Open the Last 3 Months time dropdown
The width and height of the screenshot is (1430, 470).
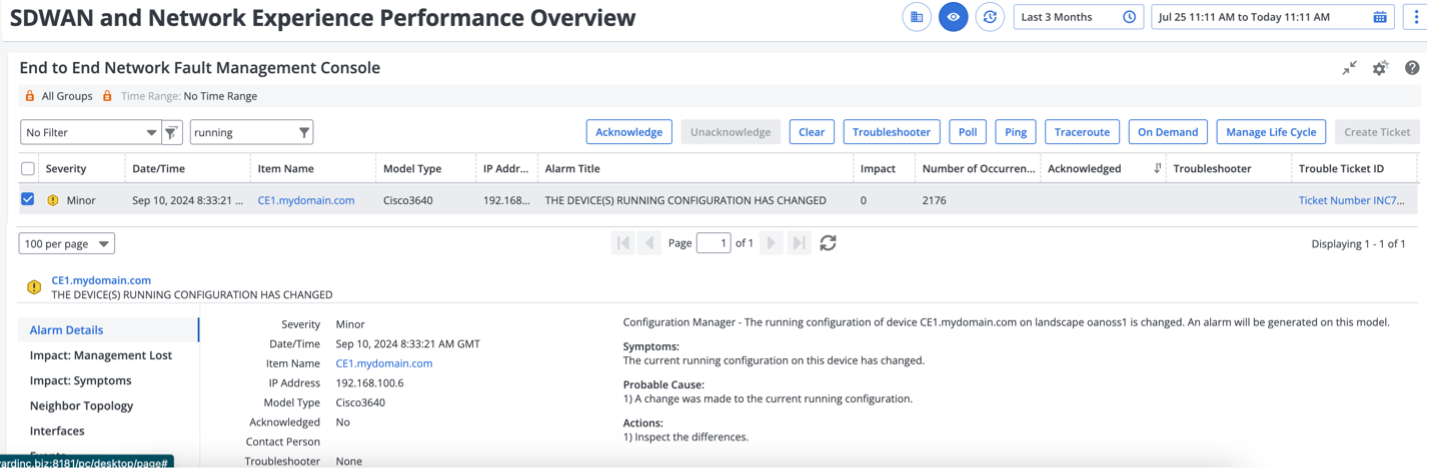(1078, 17)
